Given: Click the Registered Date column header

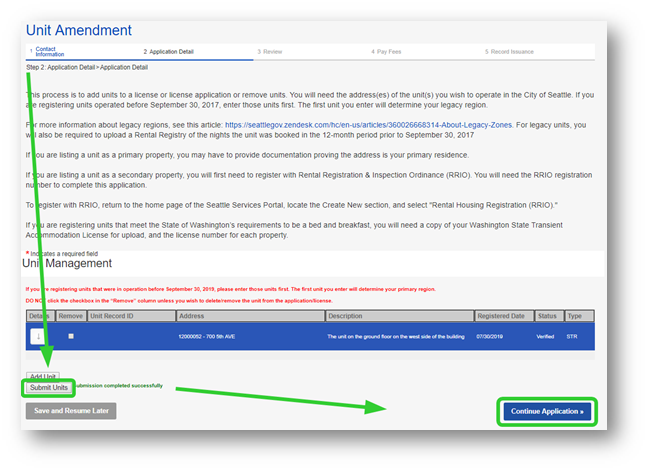Looking at the screenshot, I should 500,315.
